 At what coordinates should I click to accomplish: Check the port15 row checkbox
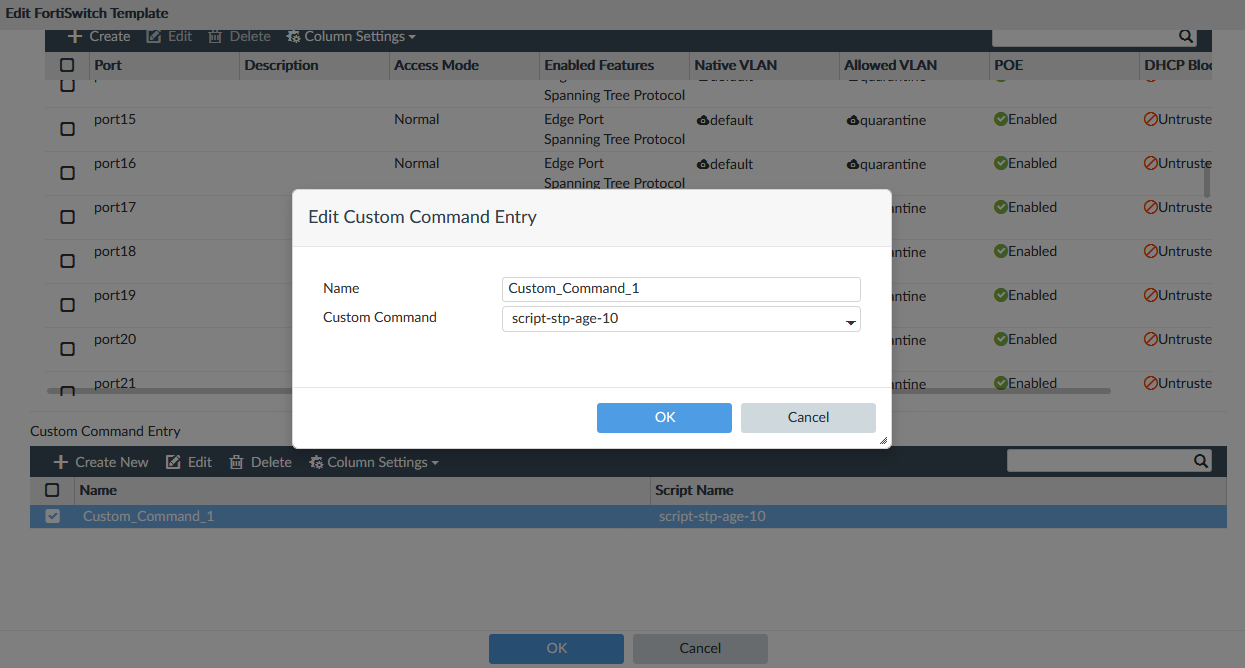point(67,129)
